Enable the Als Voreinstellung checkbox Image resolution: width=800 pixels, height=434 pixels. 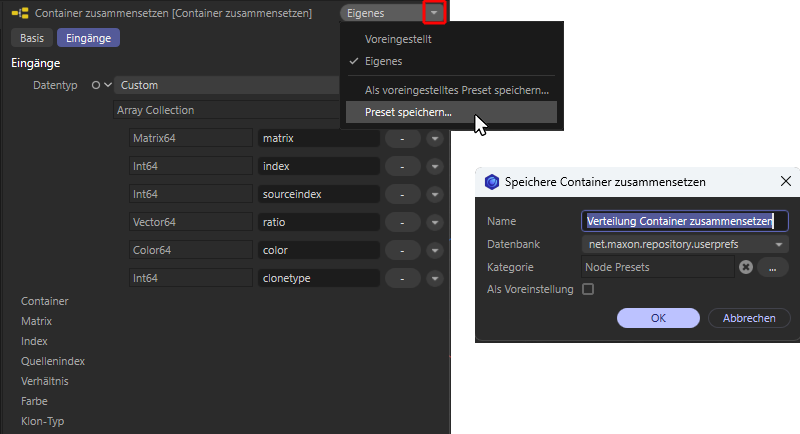[588, 290]
